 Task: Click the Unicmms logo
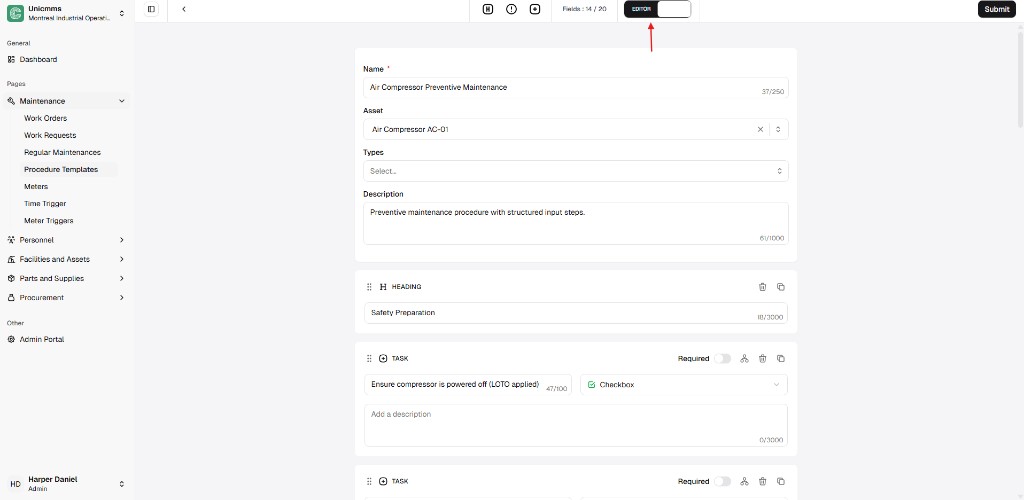16,13
